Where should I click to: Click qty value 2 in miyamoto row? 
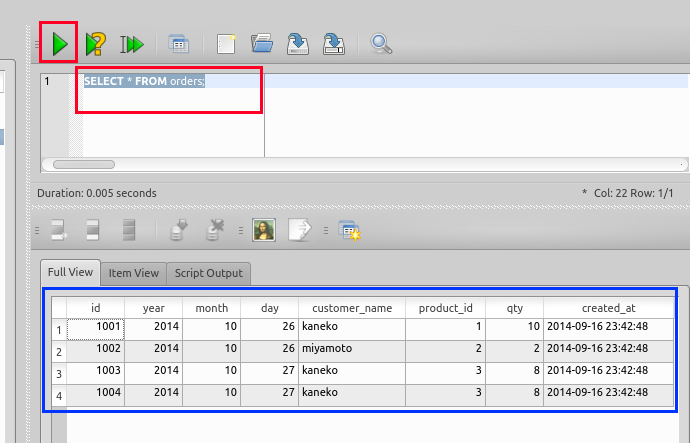pos(515,351)
